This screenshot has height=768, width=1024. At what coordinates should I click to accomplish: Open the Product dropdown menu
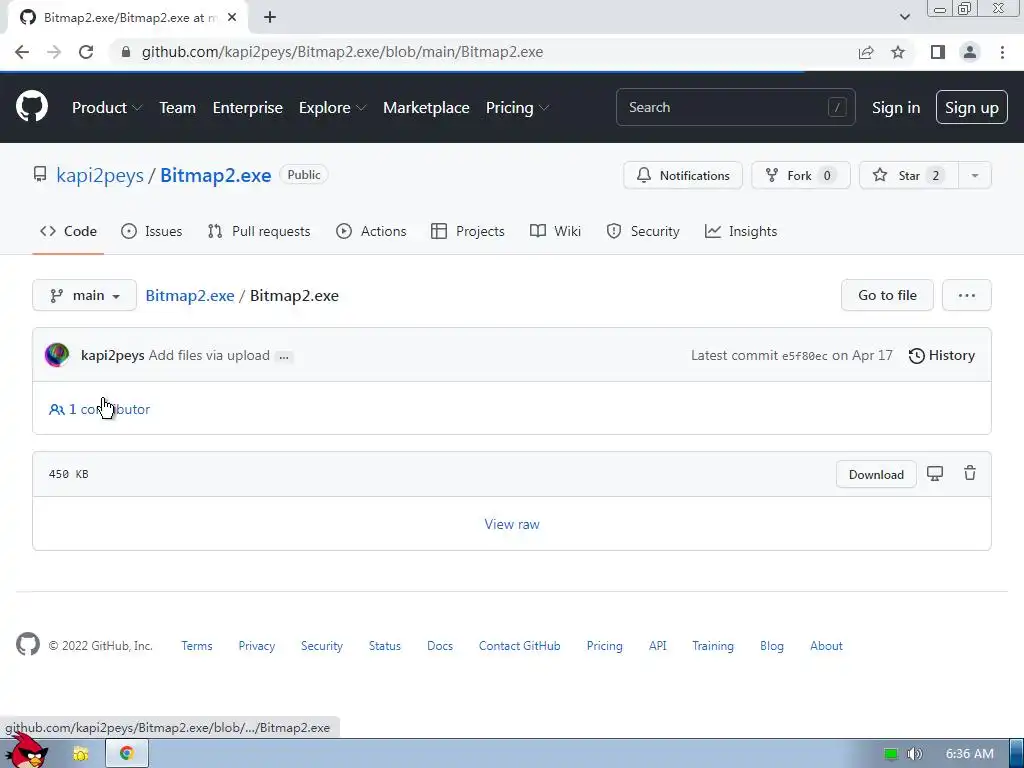coord(106,108)
